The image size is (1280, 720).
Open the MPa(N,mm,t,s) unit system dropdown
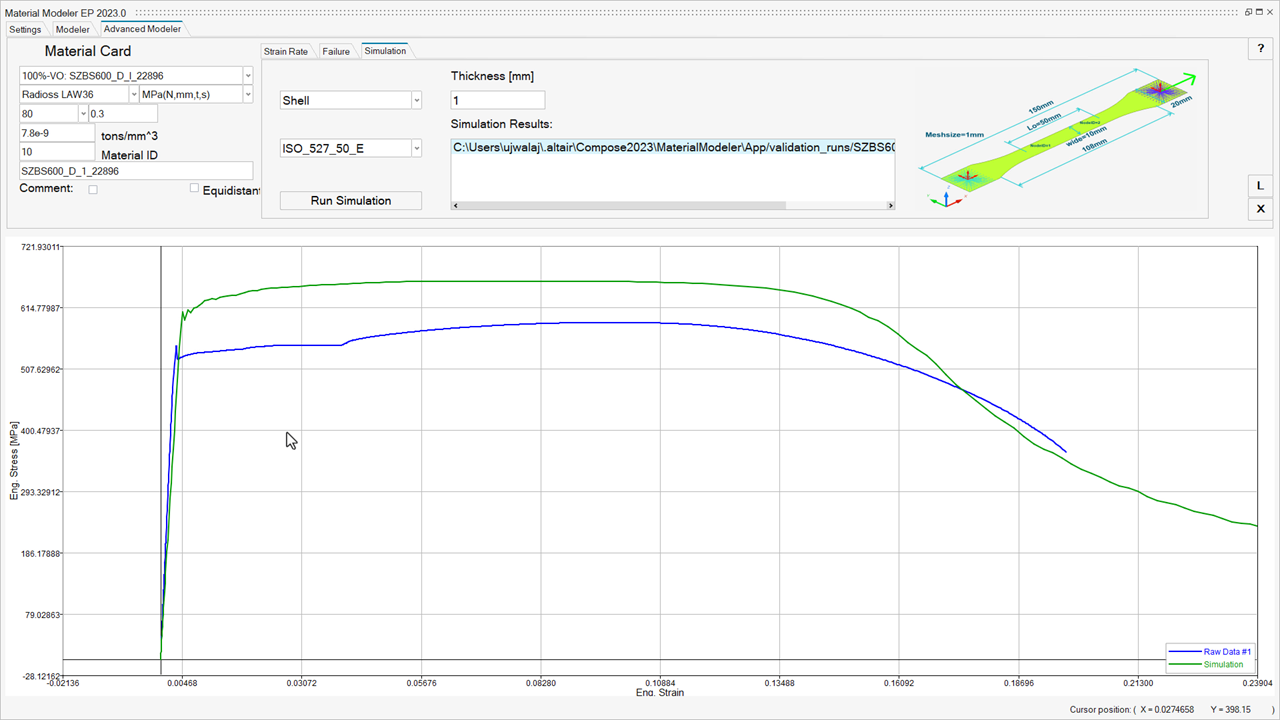[x=248, y=95]
